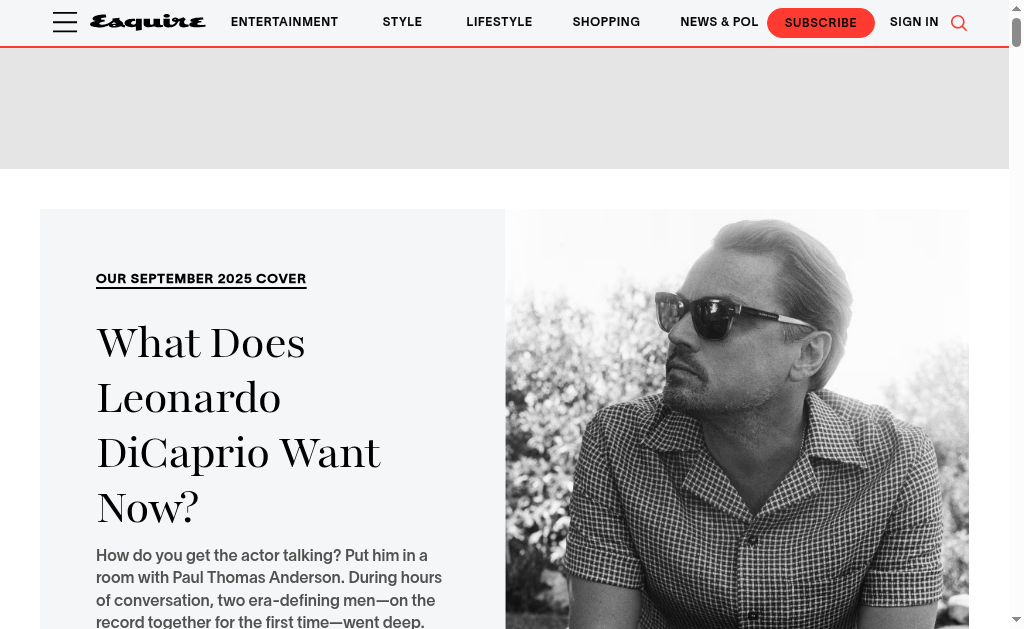
Task: Click the scrollbar down arrow
Action: pos(1016,619)
